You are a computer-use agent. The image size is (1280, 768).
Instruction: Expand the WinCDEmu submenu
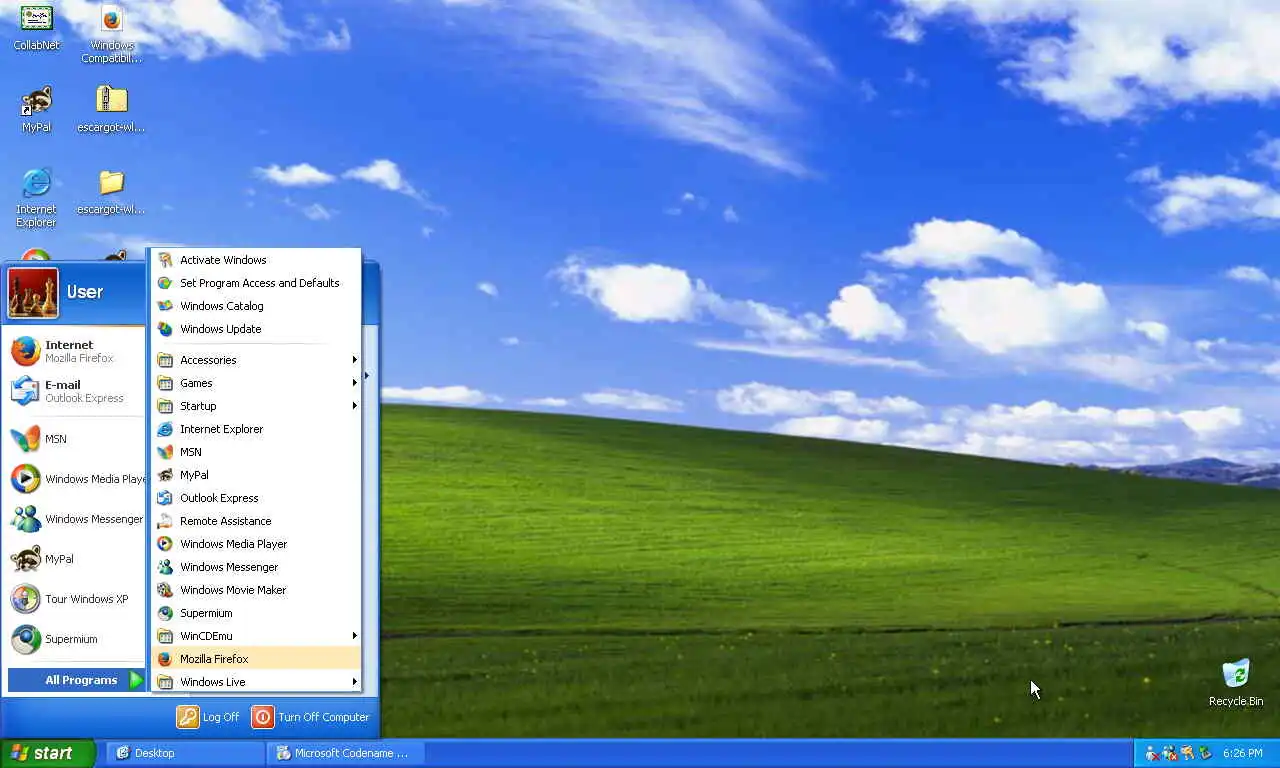pos(256,636)
